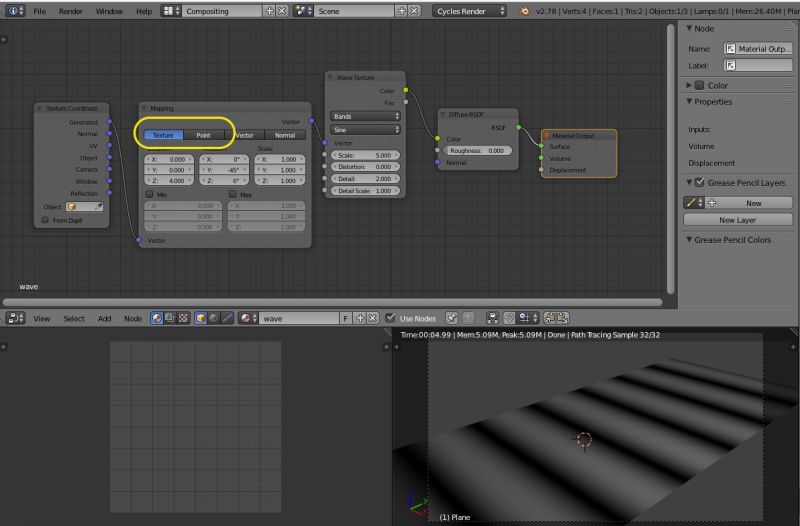Open the Window menu
Image resolution: width=800 pixels, height=526 pixels.
coord(109,11)
